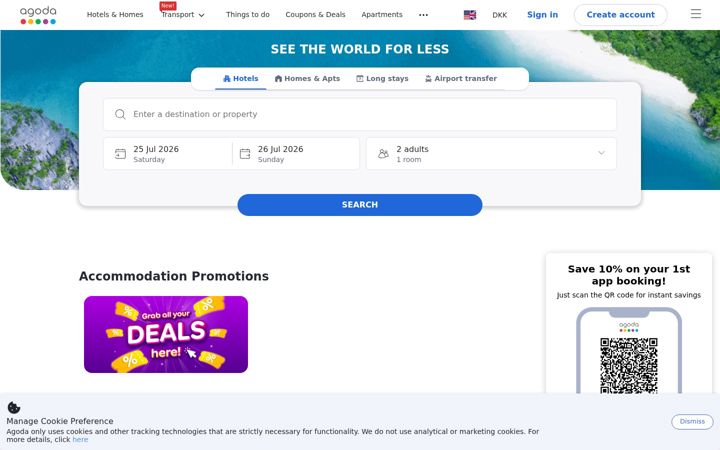The image size is (720, 450).
Task: Click the check-out calendar icon
Action: (245, 154)
